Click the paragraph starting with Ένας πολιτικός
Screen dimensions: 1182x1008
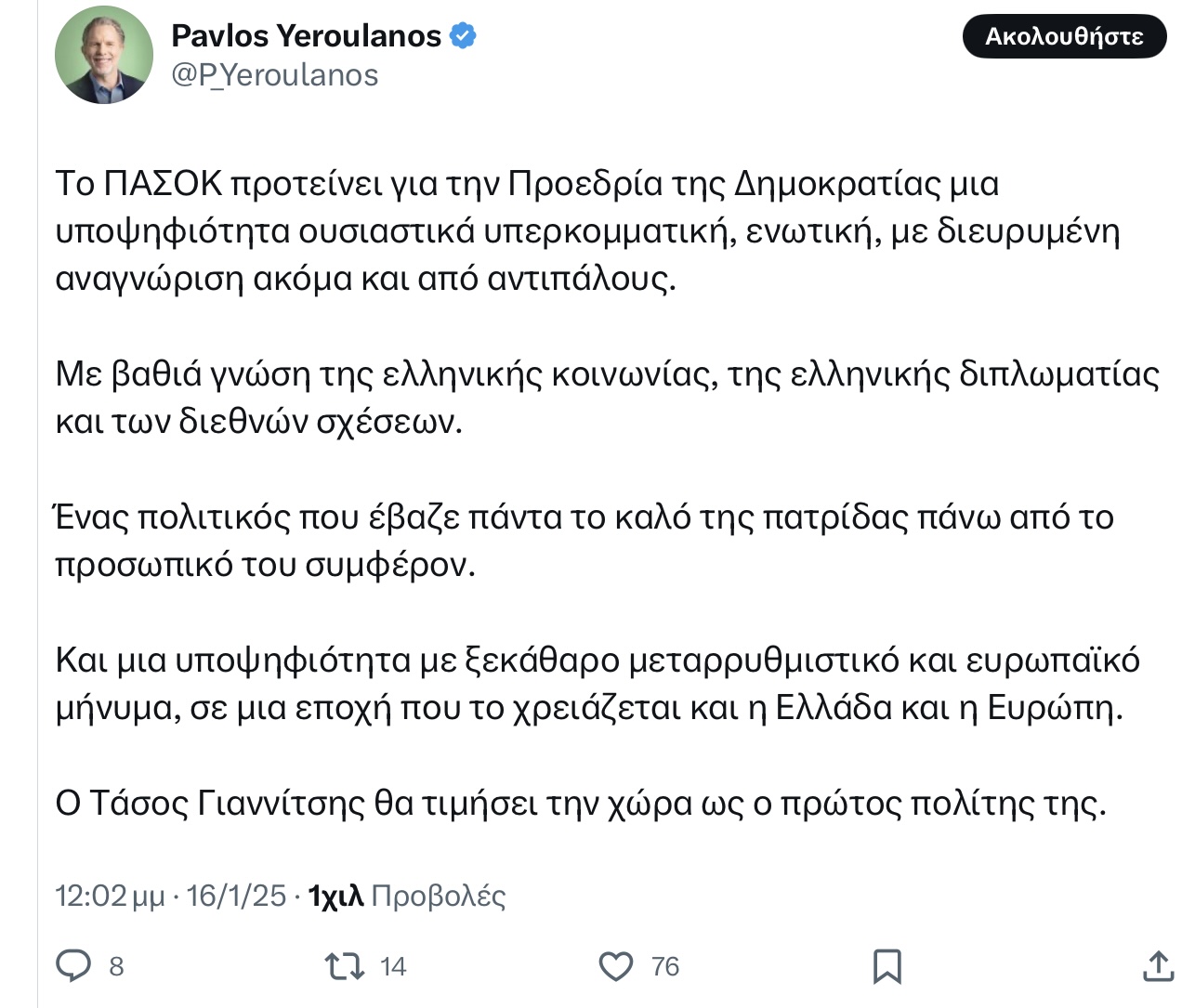[584, 541]
